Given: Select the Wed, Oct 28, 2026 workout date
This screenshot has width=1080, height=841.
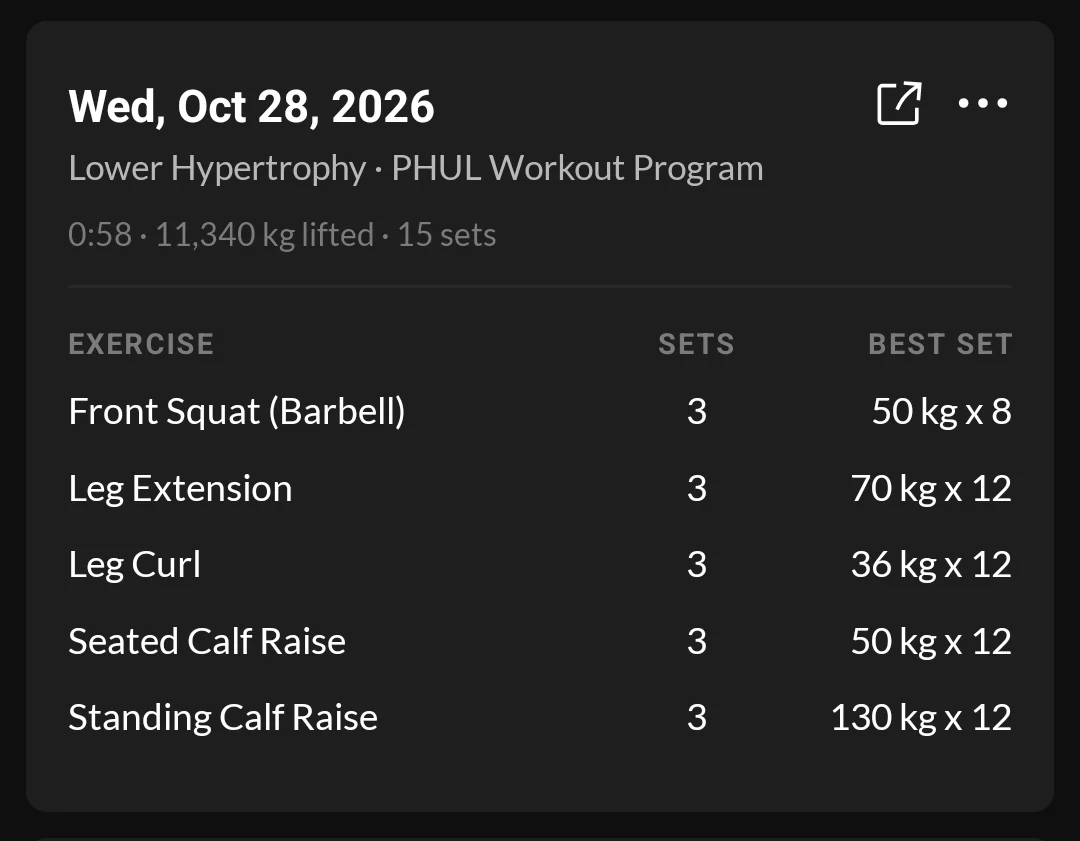Looking at the screenshot, I should [x=251, y=107].
